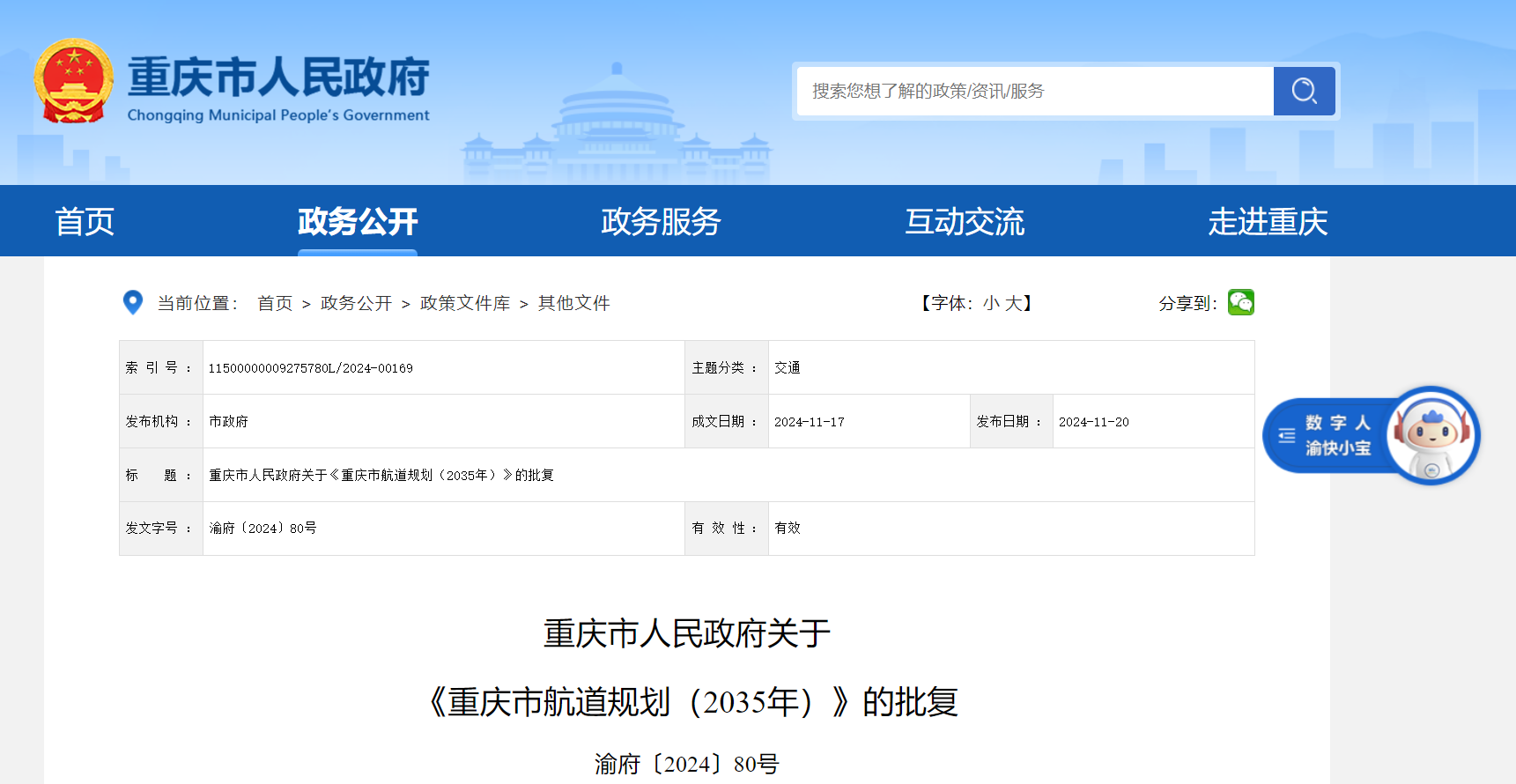1516x784 pixels.
Task: Open the 其他文件 breadcrumb link
Action: (574, 303)
